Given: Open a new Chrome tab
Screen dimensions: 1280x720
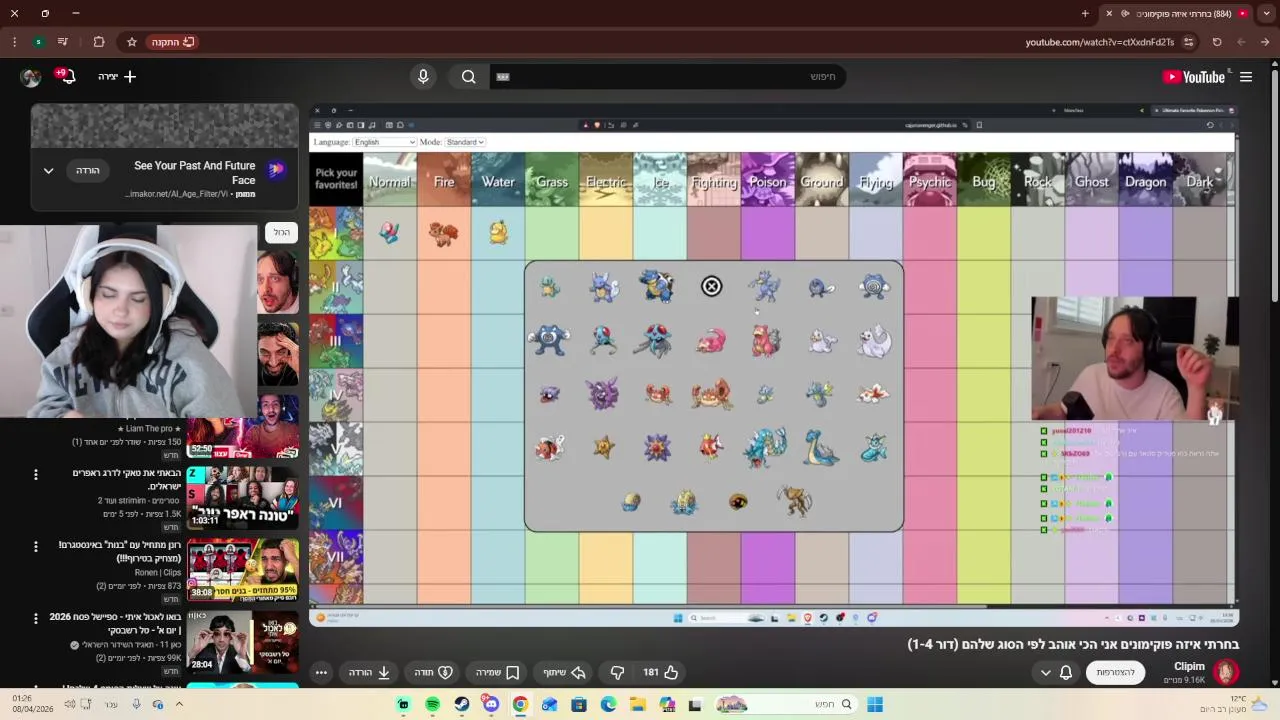Looking at the screenshot, I should click(1085, 13).
